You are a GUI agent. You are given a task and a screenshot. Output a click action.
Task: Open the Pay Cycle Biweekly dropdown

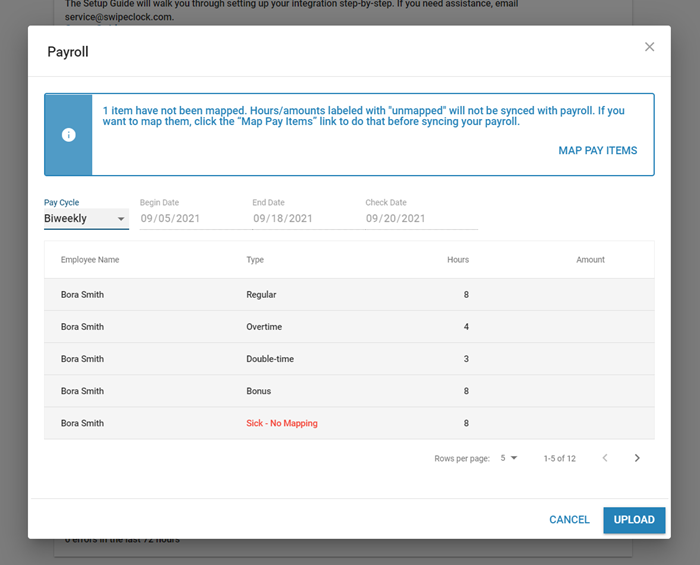coord(86,219)
